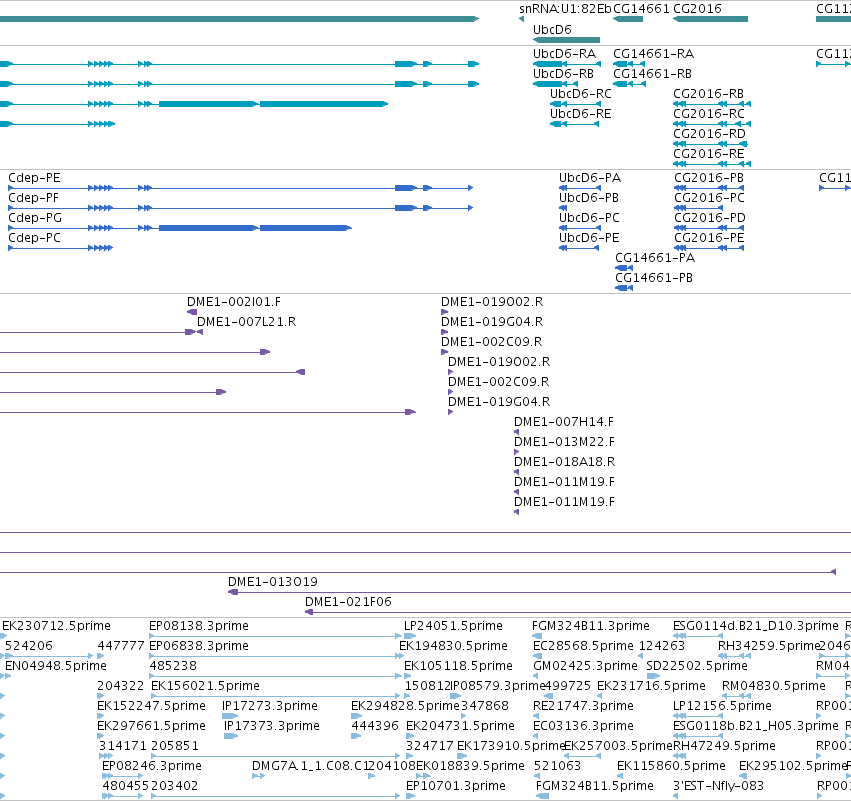Image resolution: width=851 pixels, height=801 pixels.
Task: Select the UbcD6-RE transcript label
Action: [581, 114]
